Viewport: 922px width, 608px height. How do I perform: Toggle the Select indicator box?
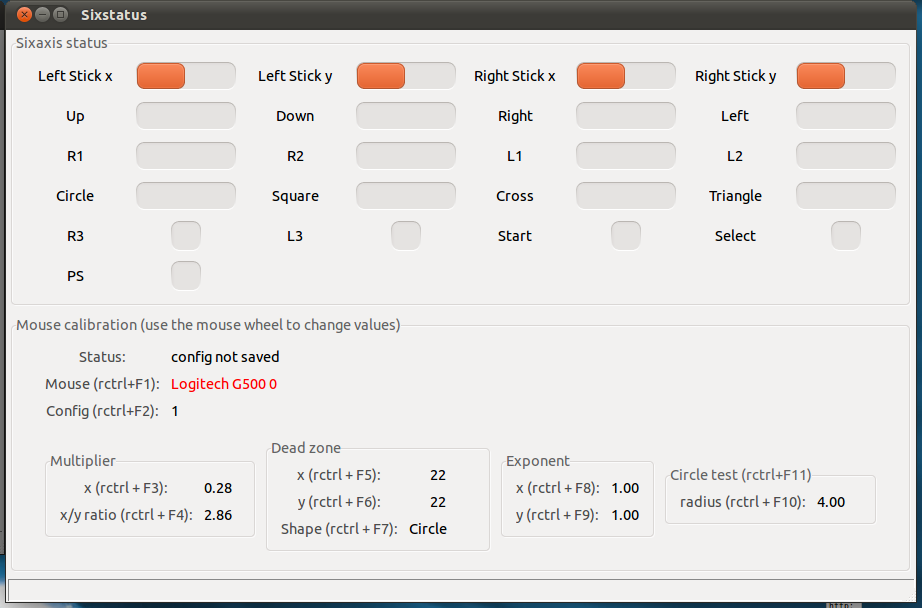(x=846, y=236)
